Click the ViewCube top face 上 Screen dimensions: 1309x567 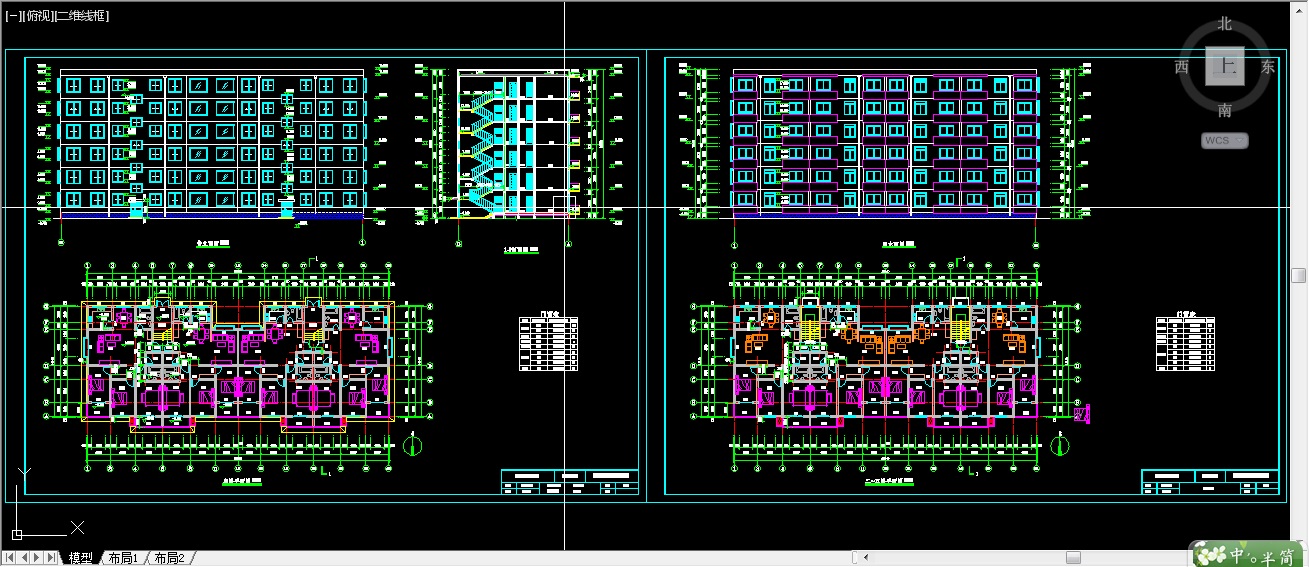tap(1225, 66)
